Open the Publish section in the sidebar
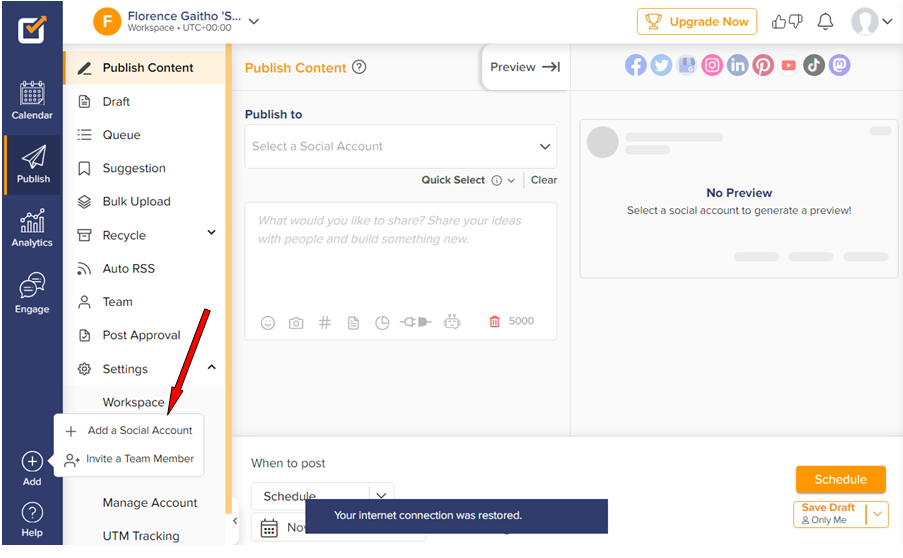The width and height of the screenshot is (903, 558). pyautogui.click(x=33, y=165)
